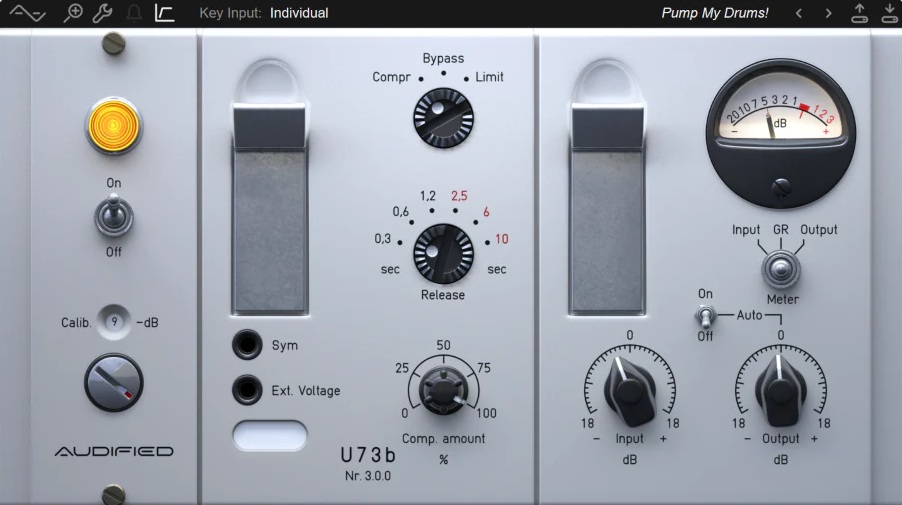This screenshot has width=902, height=505.
Task: Click the Nr. 3.0.0 version text
Action: tap(368, 476)
